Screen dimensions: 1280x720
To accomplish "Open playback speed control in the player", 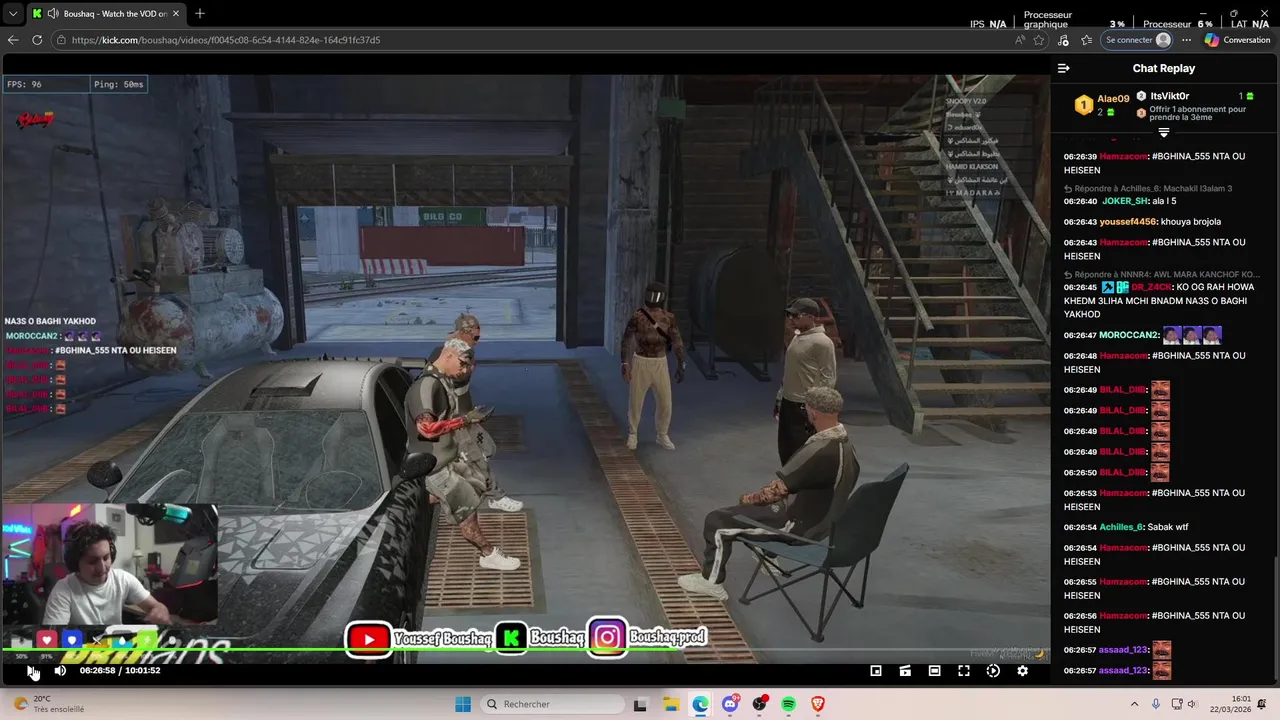I will 993,671.
